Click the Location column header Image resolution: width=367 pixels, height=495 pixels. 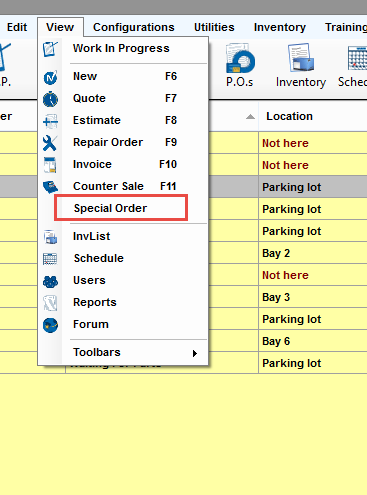pos(313,116)
